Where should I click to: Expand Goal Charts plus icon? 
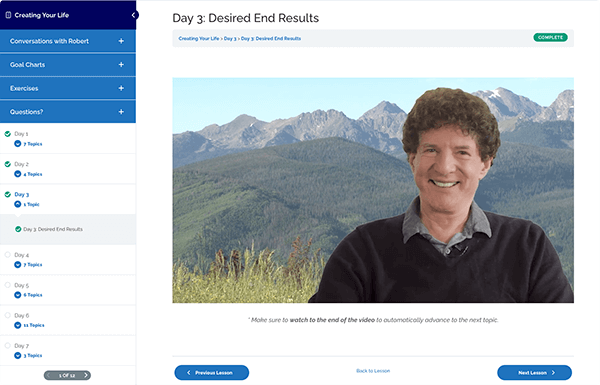(x=121, y=65)
